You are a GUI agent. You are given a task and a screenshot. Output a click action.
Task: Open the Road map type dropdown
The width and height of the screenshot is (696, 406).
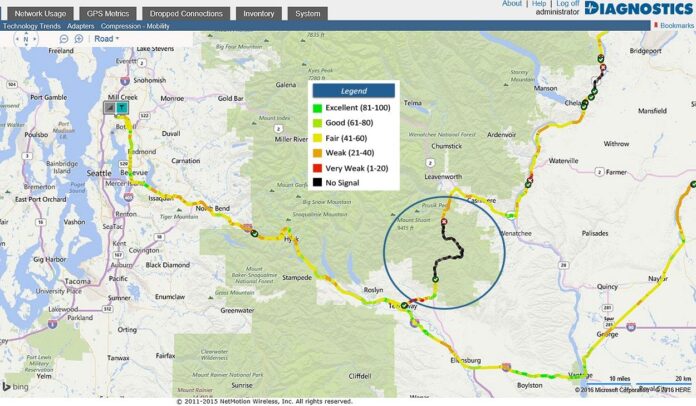click(x=106, y=39)
